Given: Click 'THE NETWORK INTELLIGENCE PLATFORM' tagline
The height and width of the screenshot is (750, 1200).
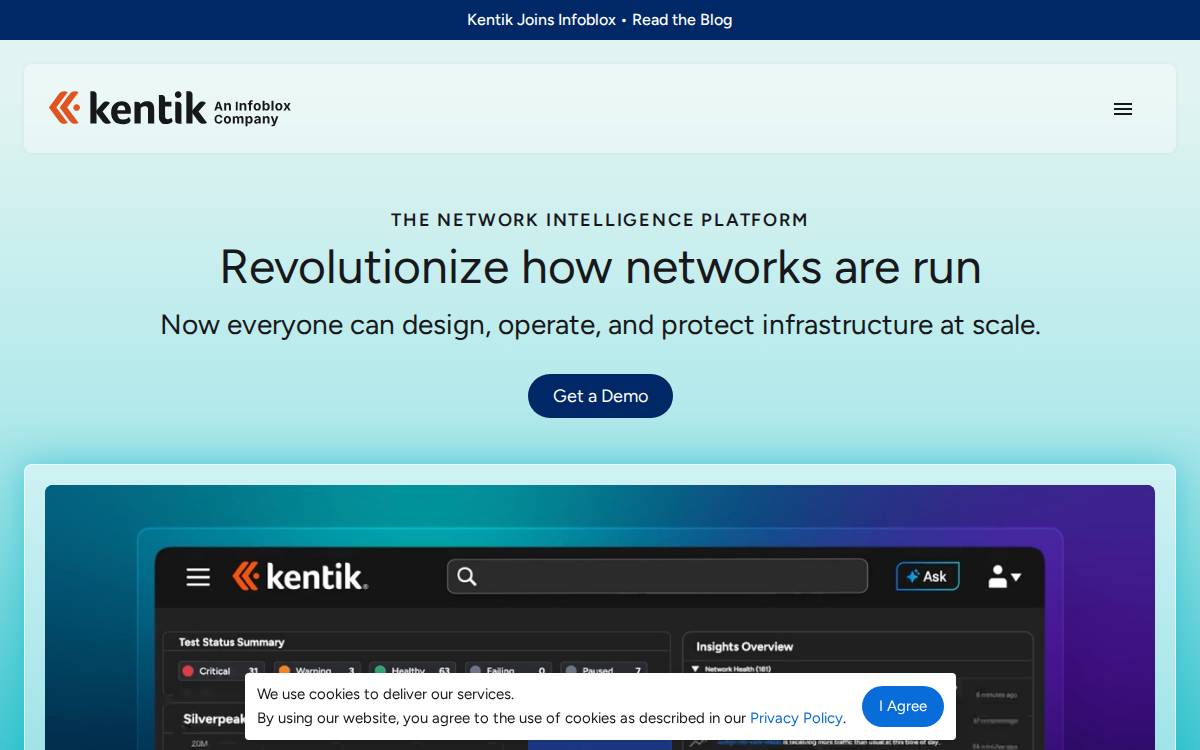Looking at the screenshot, I should (x=600, y=220).
